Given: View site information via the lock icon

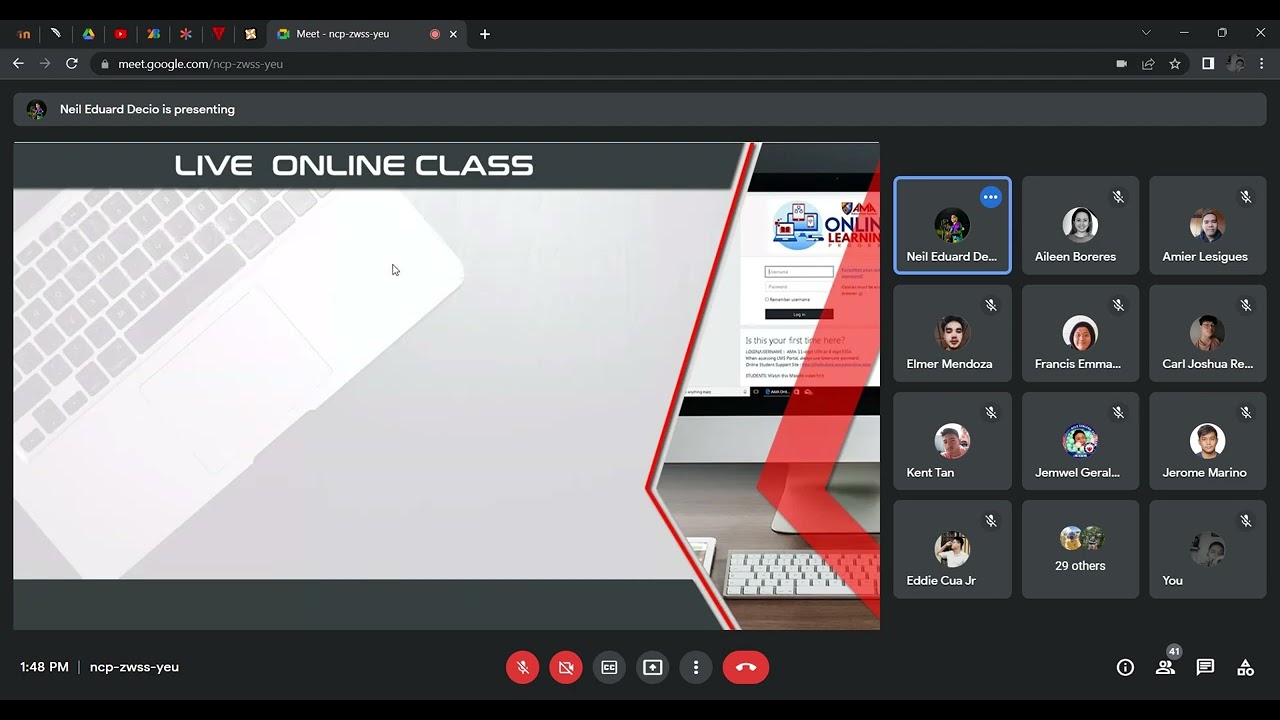Looking at the screenshot, I should pyautogui.click(x=105, y=63).
